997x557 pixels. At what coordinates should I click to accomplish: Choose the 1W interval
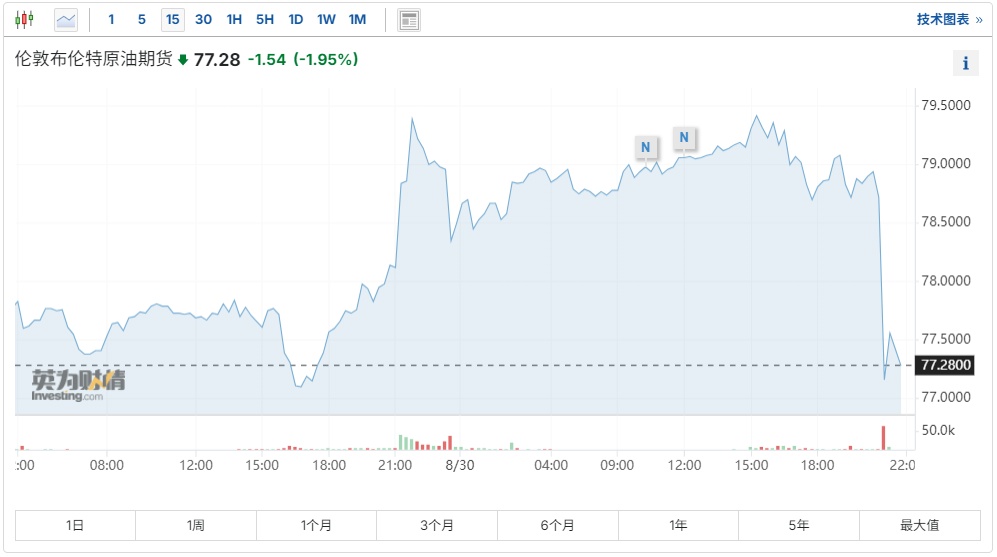coord(326,19)
